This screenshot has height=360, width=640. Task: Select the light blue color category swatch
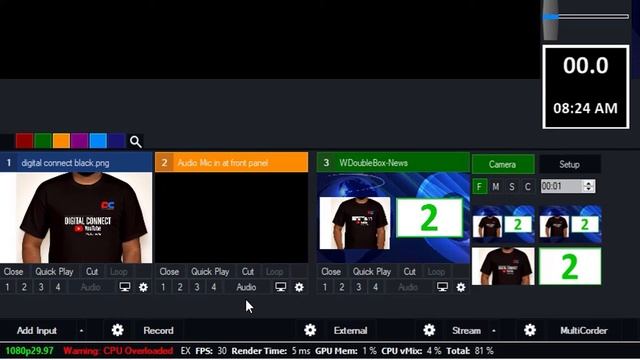98,141
